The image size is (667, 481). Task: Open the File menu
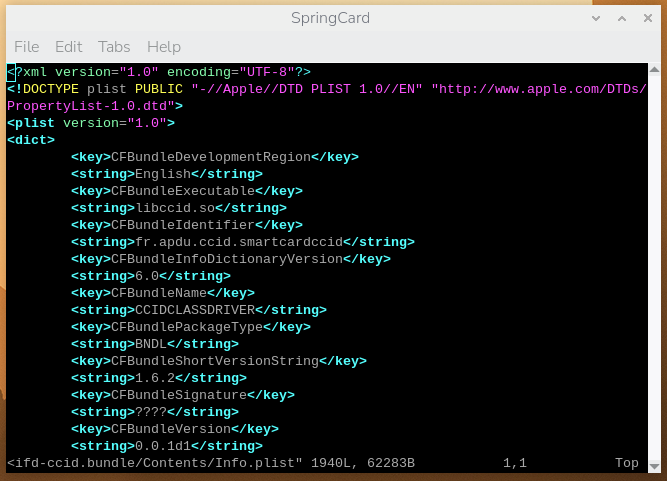pos(27,47)
